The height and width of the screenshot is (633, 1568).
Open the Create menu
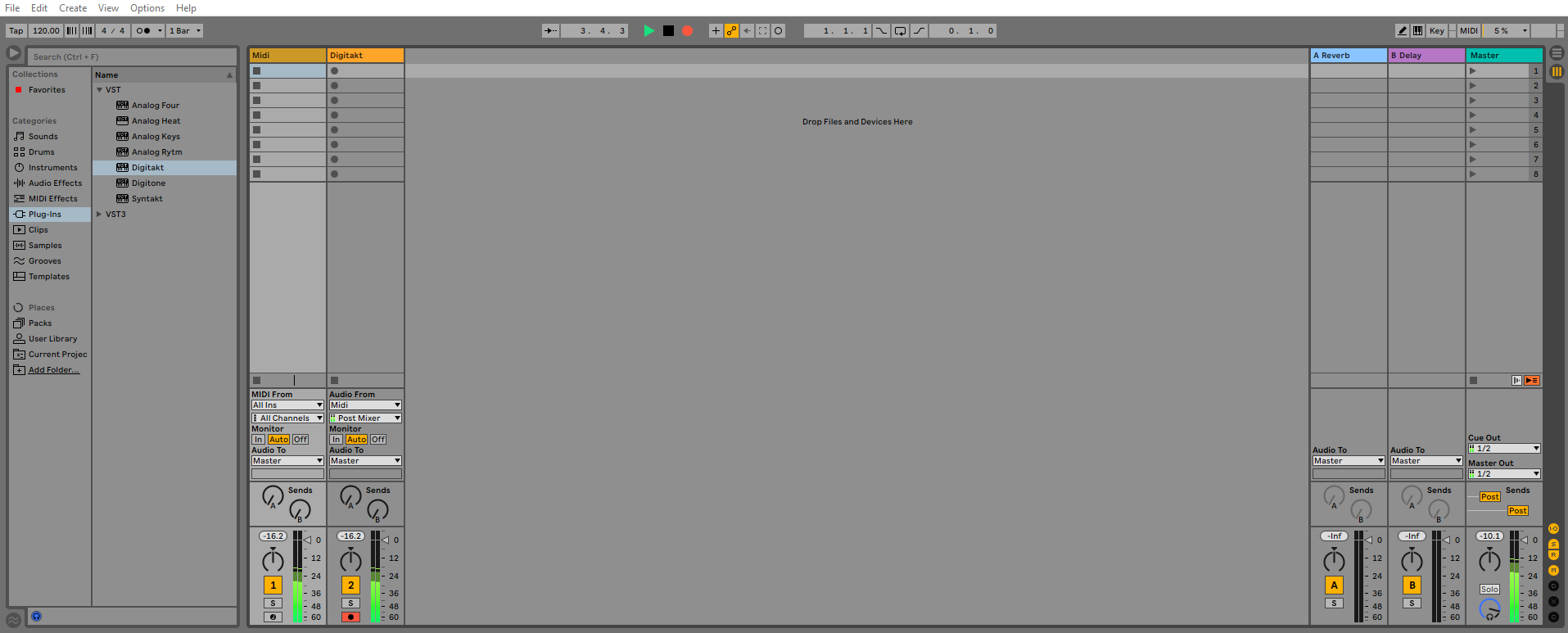point(73,8)
